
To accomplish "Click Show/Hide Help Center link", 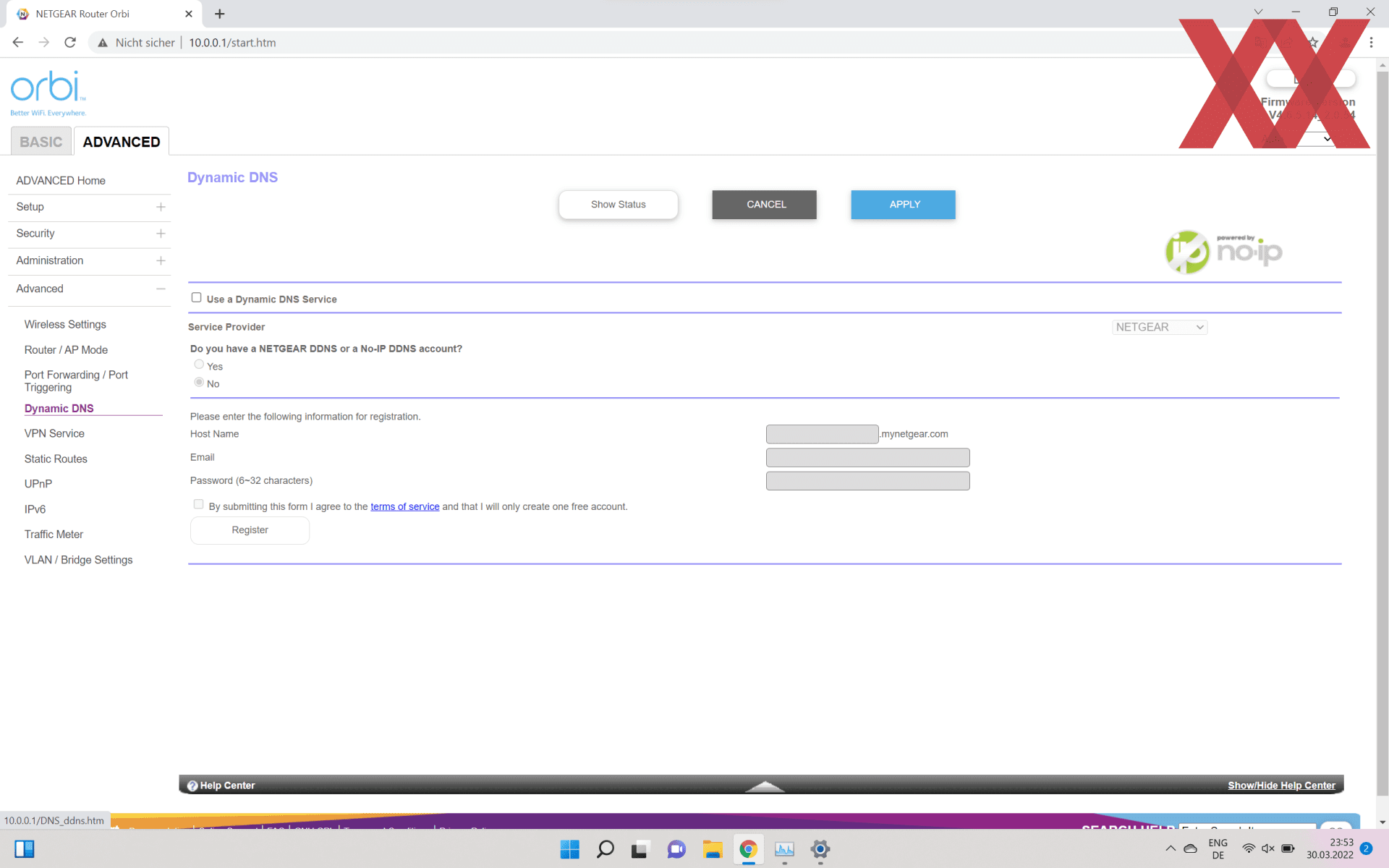I will (x=1281, y=786).
